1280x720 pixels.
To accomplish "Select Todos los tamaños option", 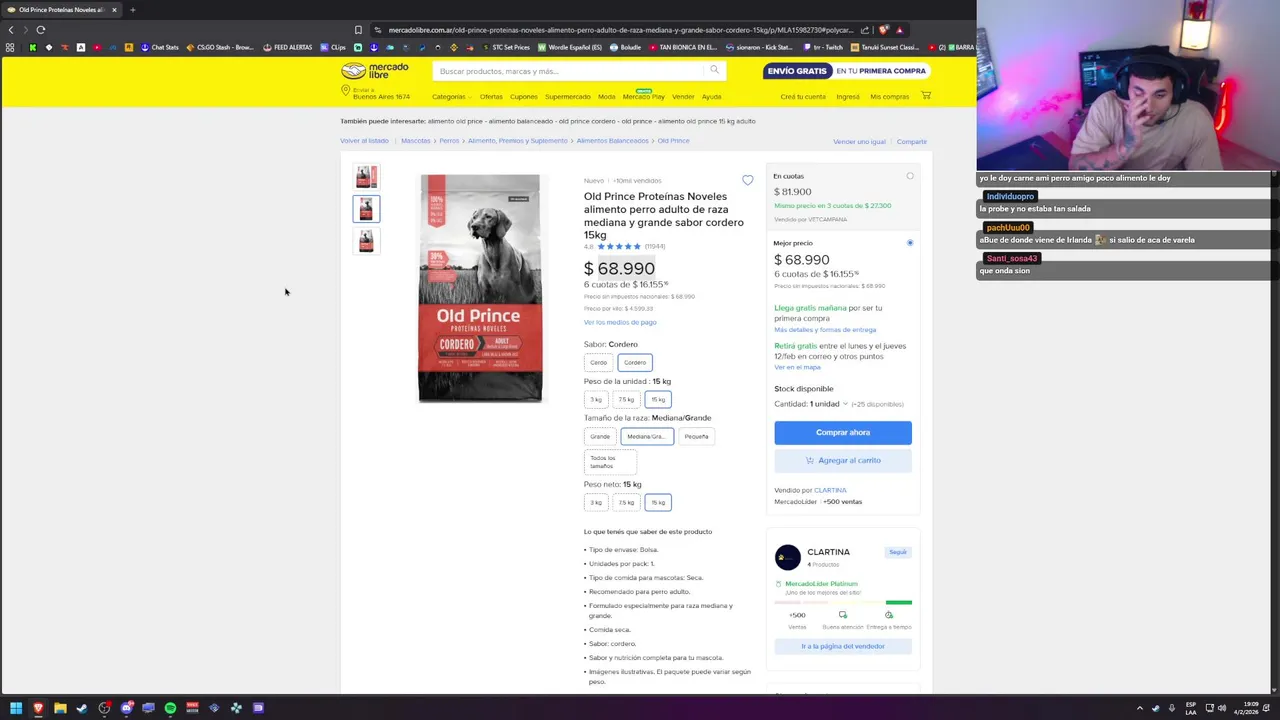I will click(x=610, y=462).
